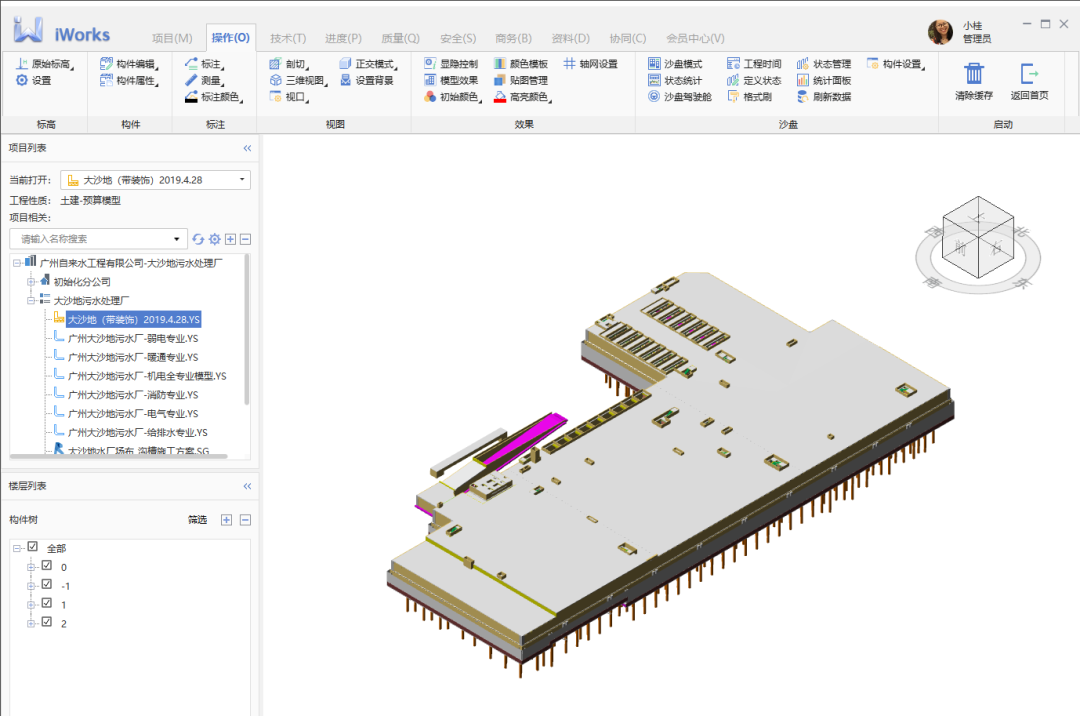Click the refresh icon beside search box
Image resolution: width=1080 pixels, height=716 pixels.
[x=198, y=239]
